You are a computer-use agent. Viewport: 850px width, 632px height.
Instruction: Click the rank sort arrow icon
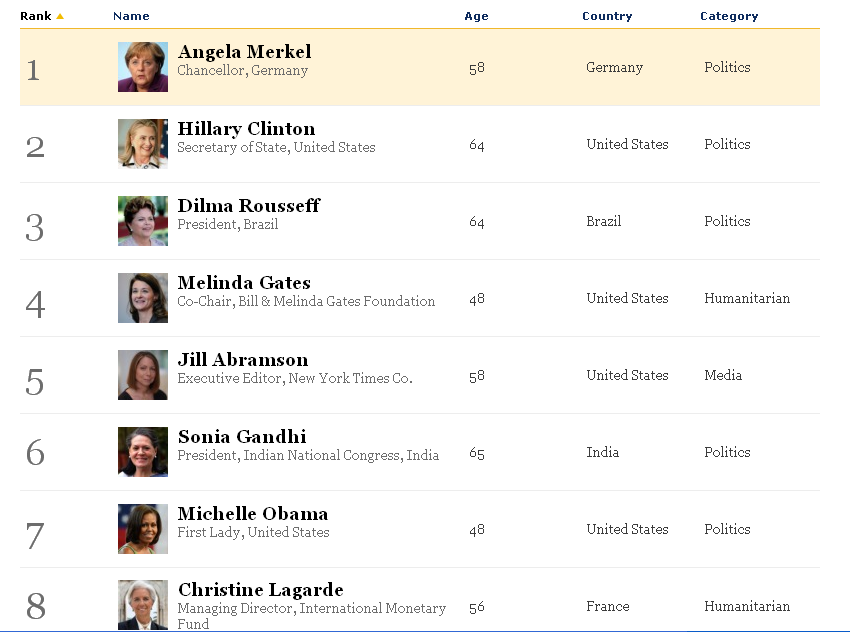click(x=60, y=16)
